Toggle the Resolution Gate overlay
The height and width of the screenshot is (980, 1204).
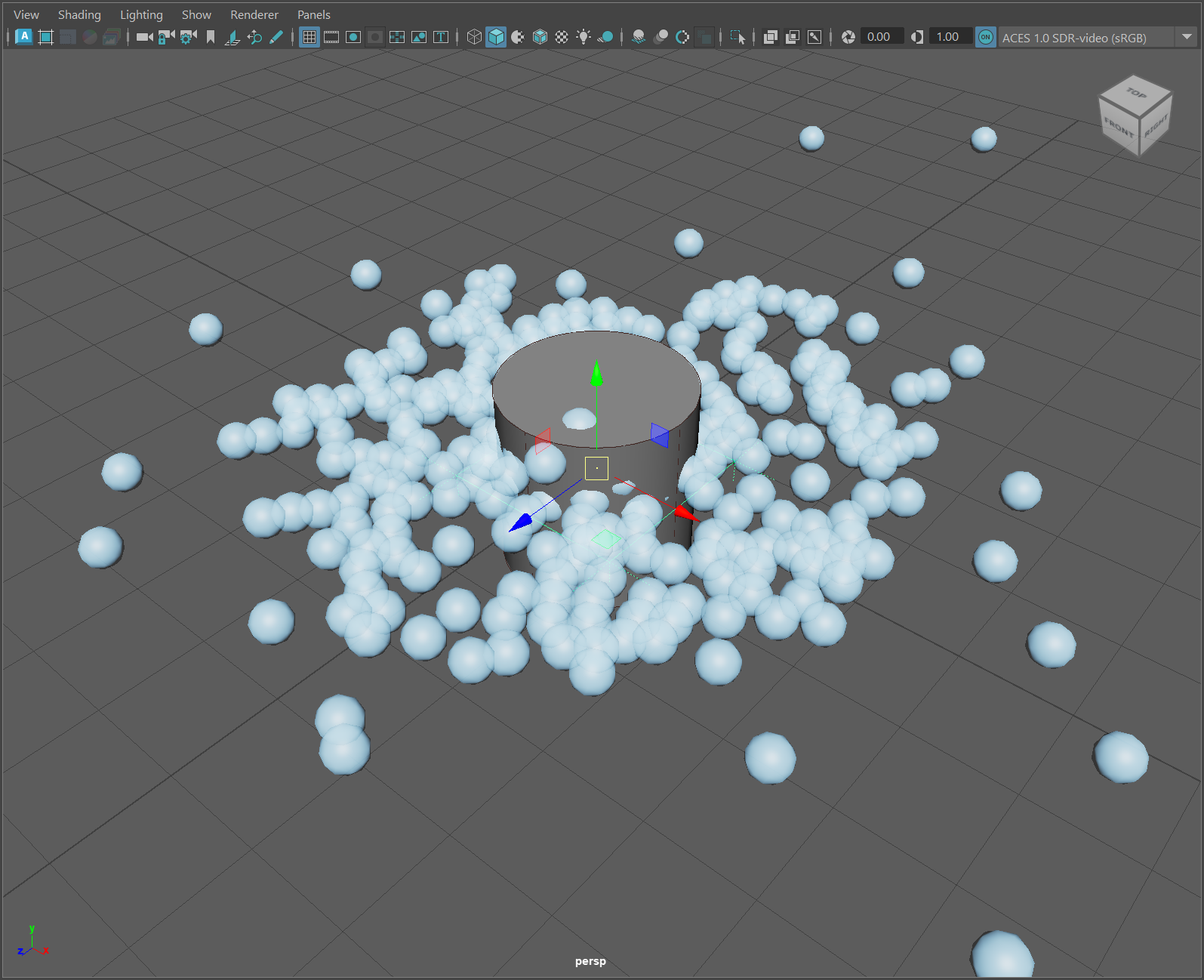point(353,37)
